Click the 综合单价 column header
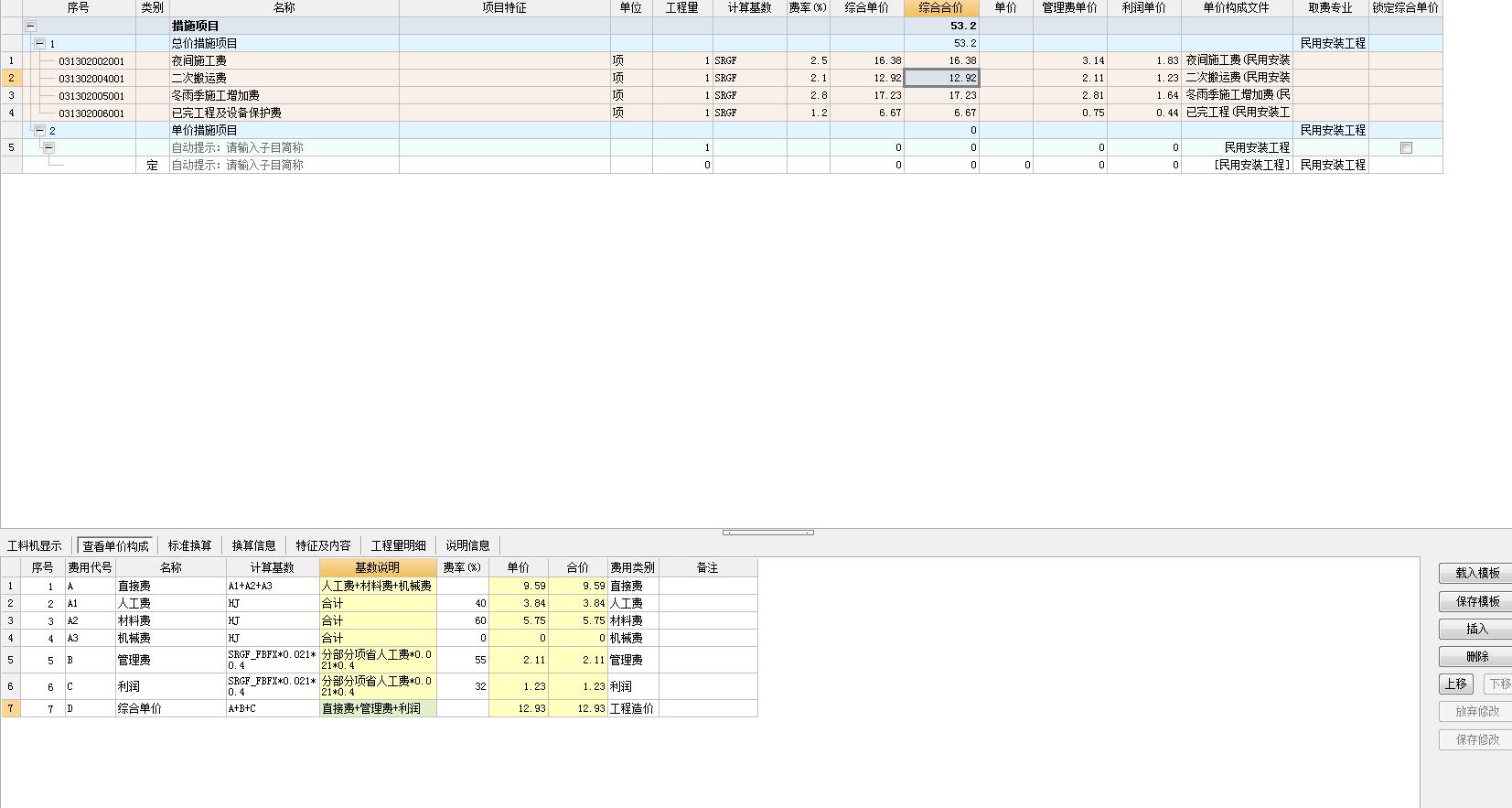This screenshot has width=1512, height=808. [x=866, y=7]
